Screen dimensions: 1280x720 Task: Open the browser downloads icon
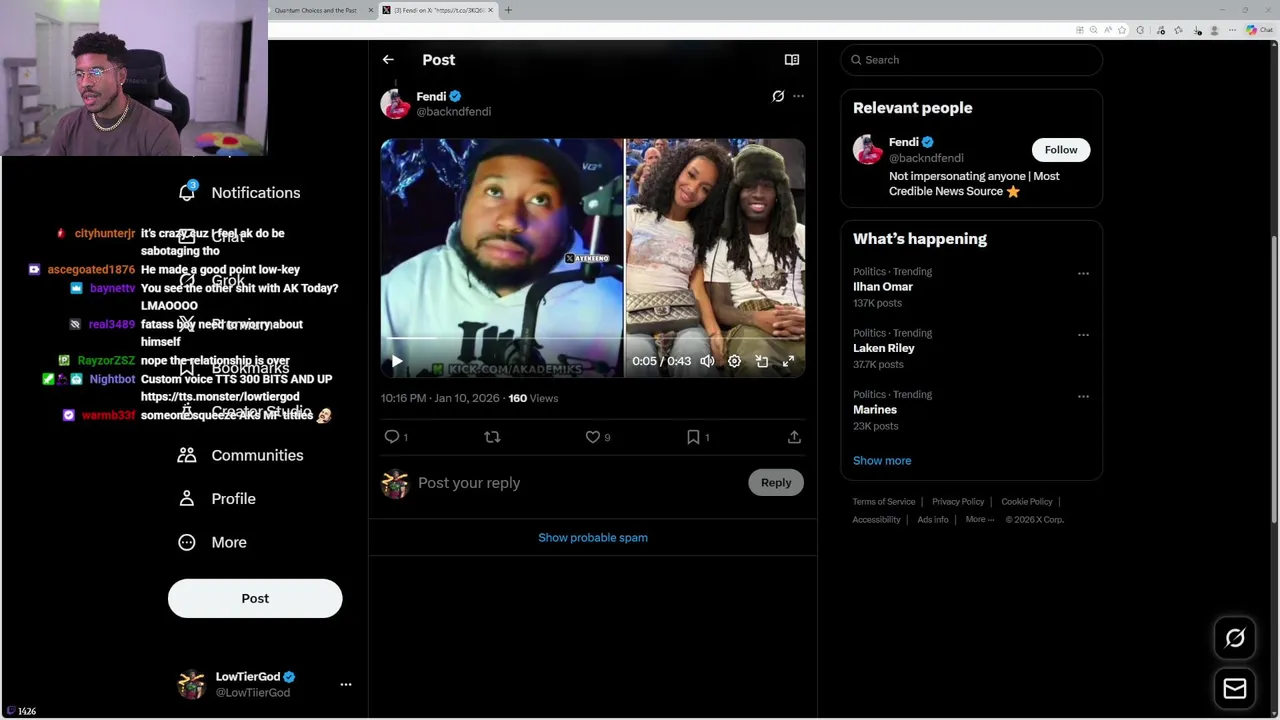point(1198,30)
